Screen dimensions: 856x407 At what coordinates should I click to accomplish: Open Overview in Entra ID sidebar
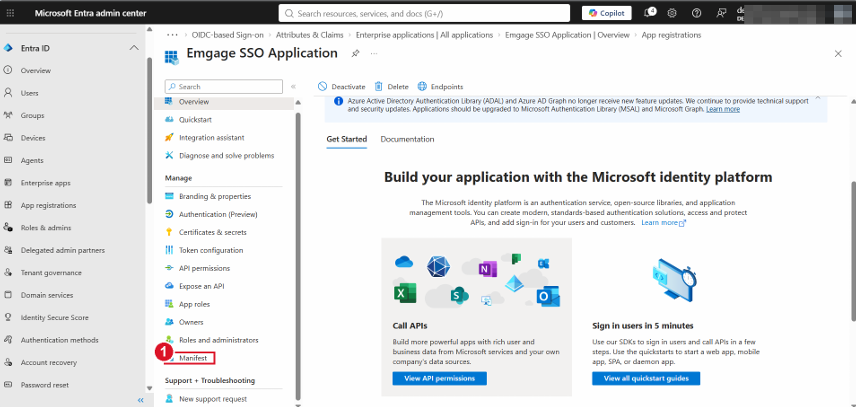pyautogui.click(x=35, y=70)
